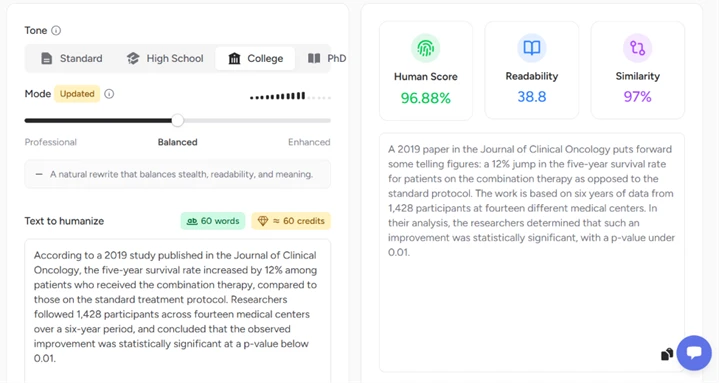This screenshot has height=383, width=719.
Task: Click the Mode info icon
Action: 109,94
